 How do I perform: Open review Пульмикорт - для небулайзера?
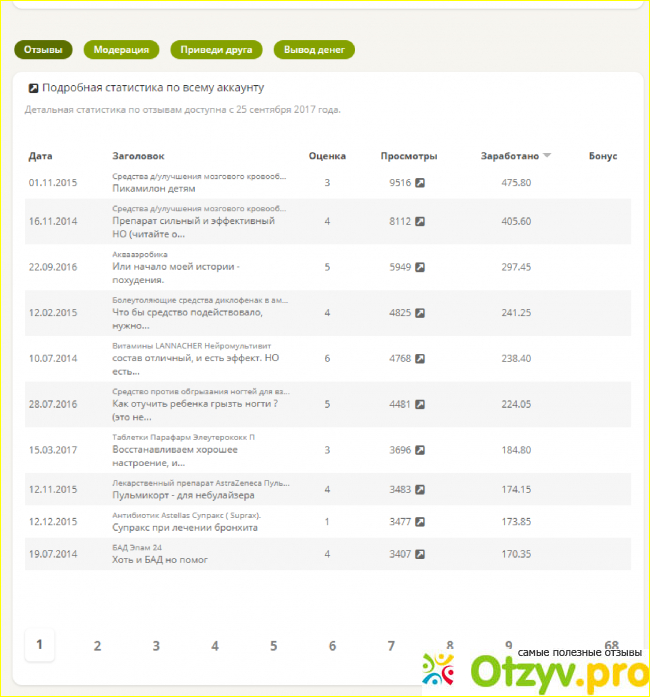pyautogui.click(x=183, y=495)
